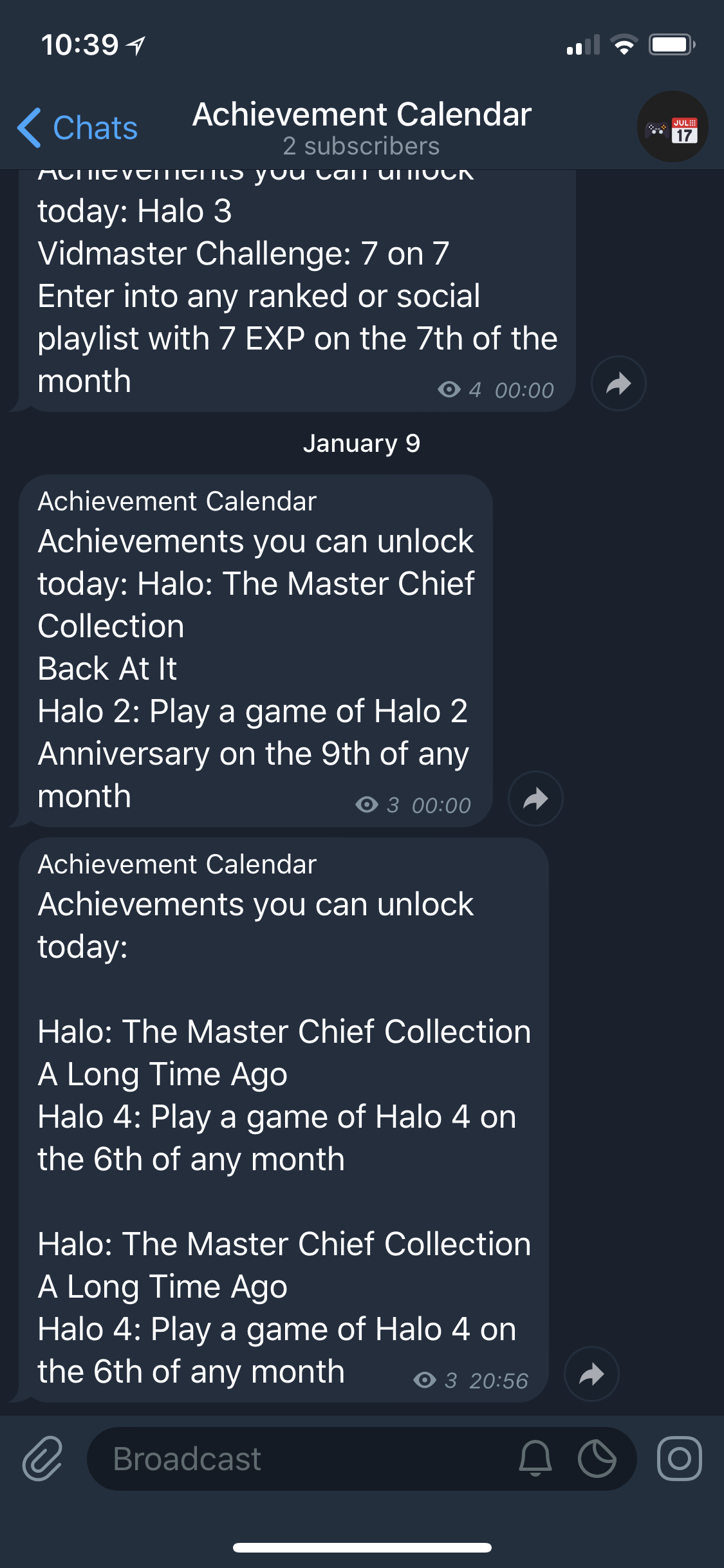The height and width of the screenshot is (1568, 724).
Task: Forward the January 9 Back At It message
Action: tap(535, 798)
